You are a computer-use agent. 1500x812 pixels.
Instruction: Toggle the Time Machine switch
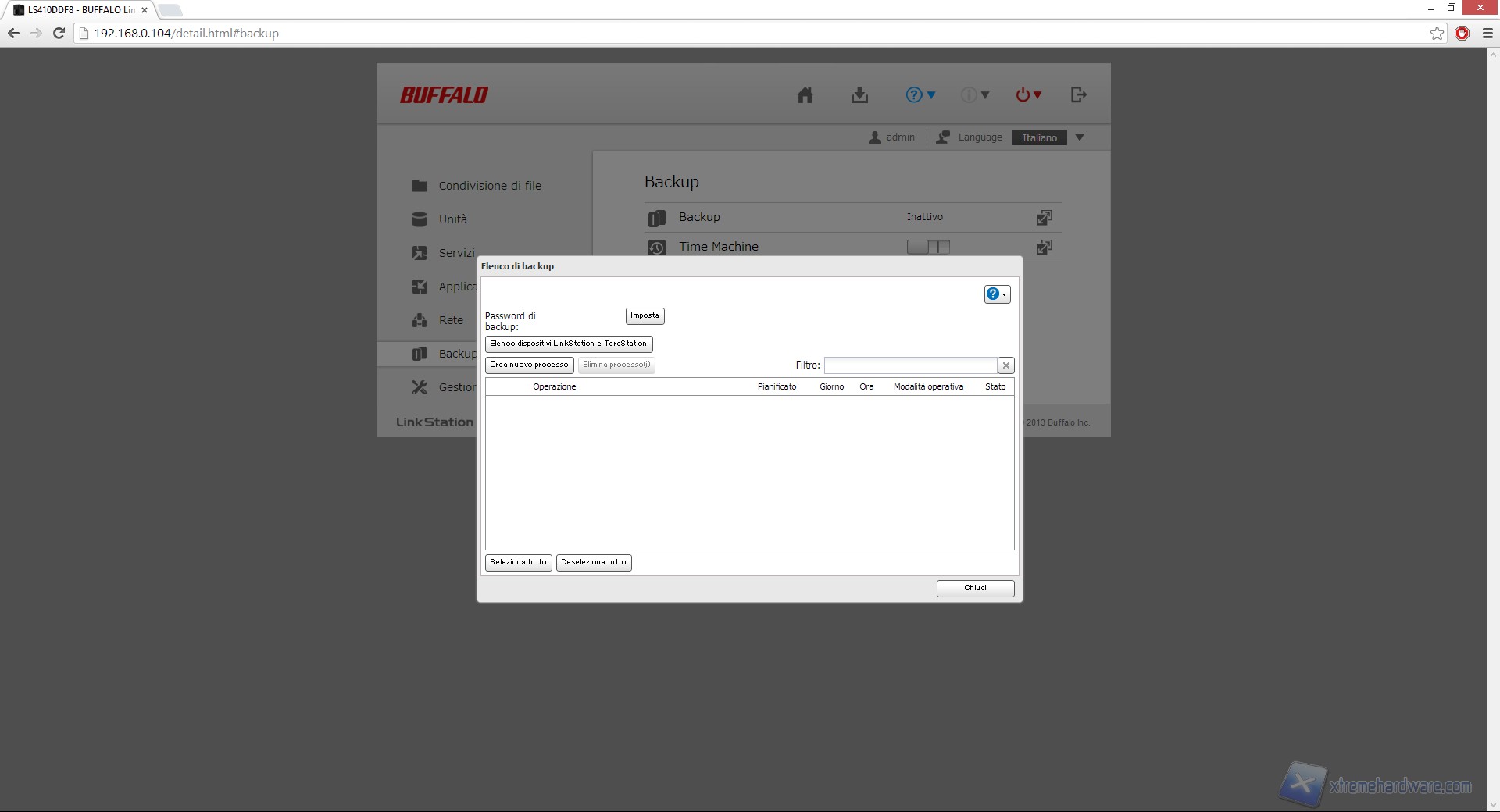(928, 247)
